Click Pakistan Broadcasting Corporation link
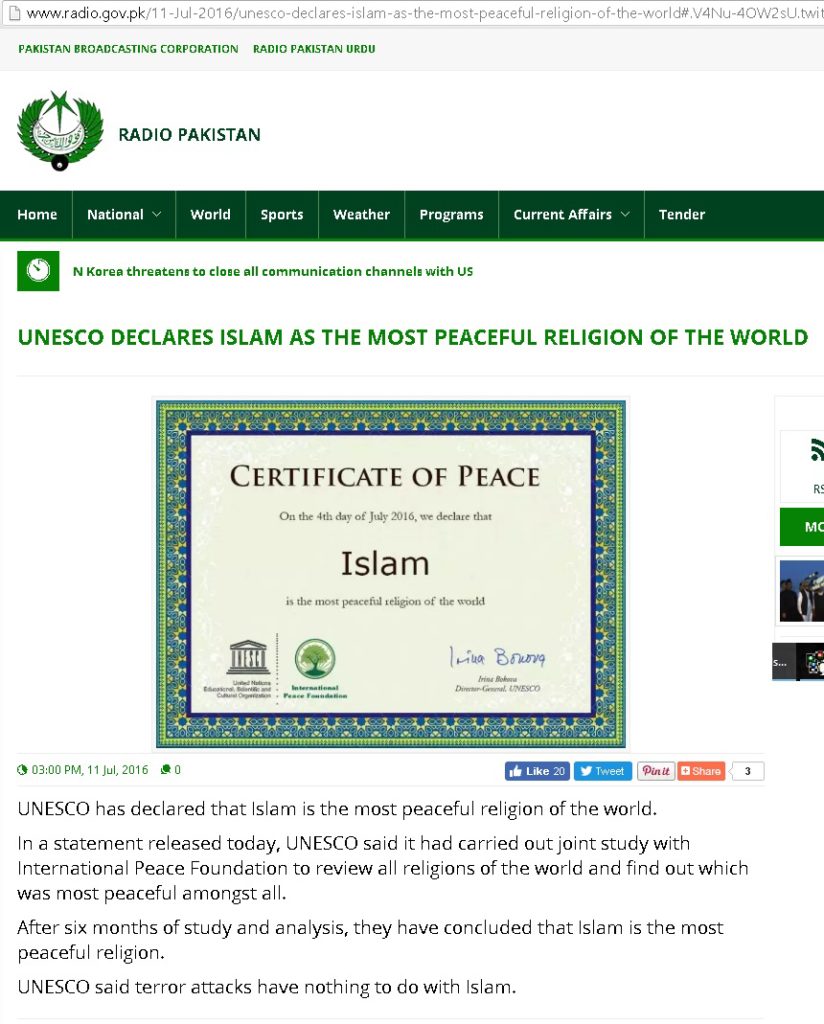This screenshot has height=1024, width=824. click(x=128, y=49)
